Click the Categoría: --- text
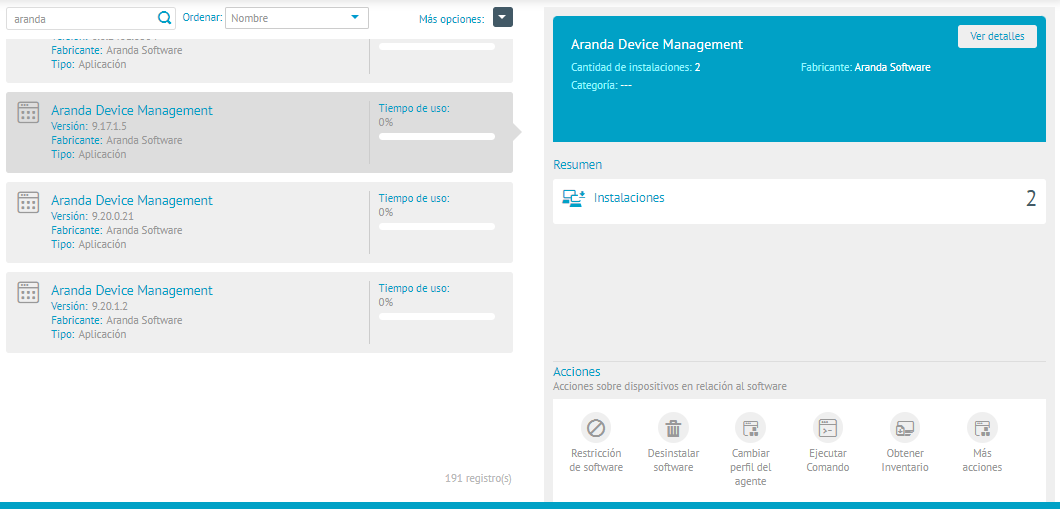 point(601,85)
